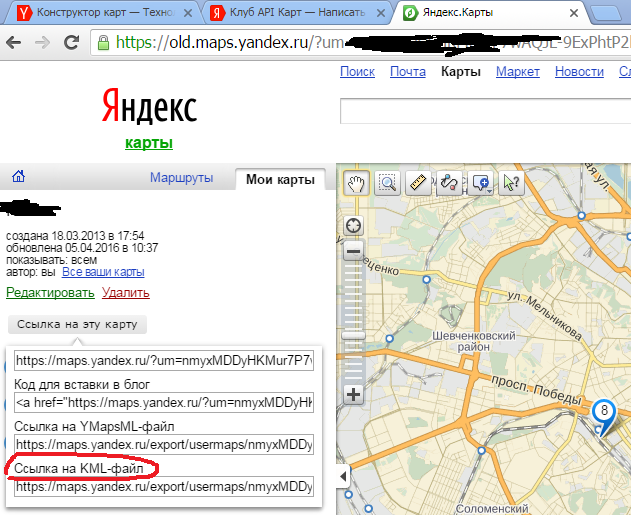Click the Удалить link
The height and width of the screenshot is (515, 631).
point(125,293)
